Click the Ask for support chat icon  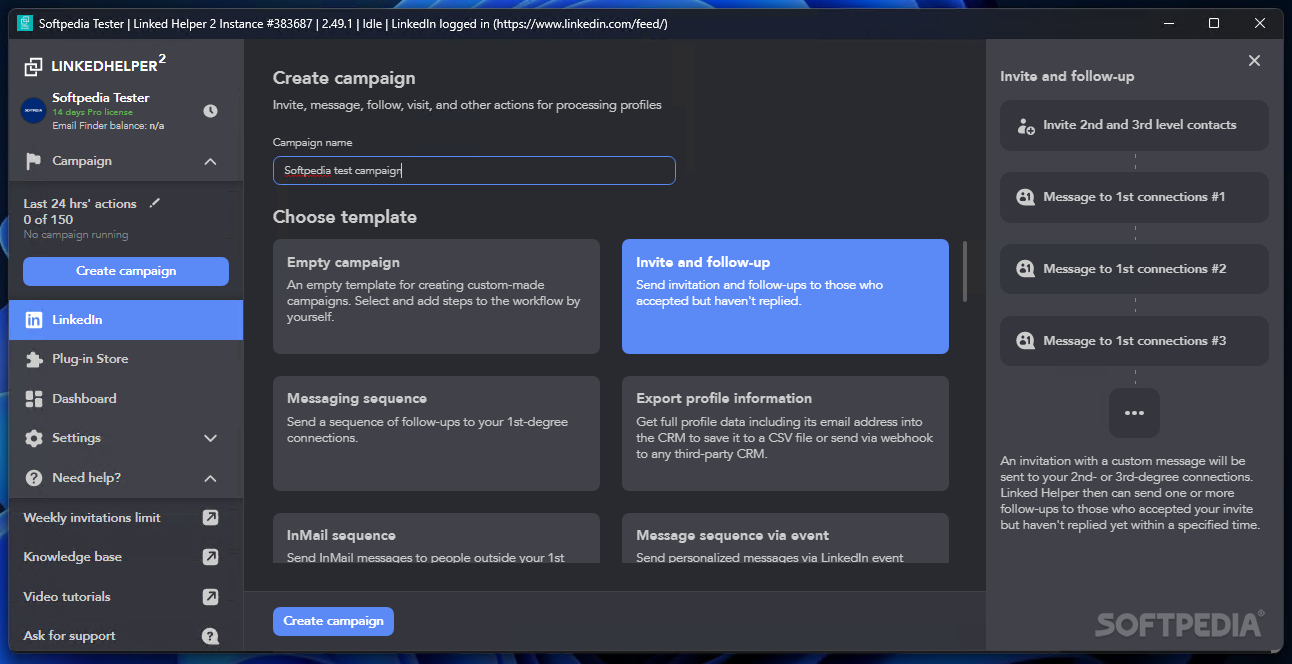[210, 636]
